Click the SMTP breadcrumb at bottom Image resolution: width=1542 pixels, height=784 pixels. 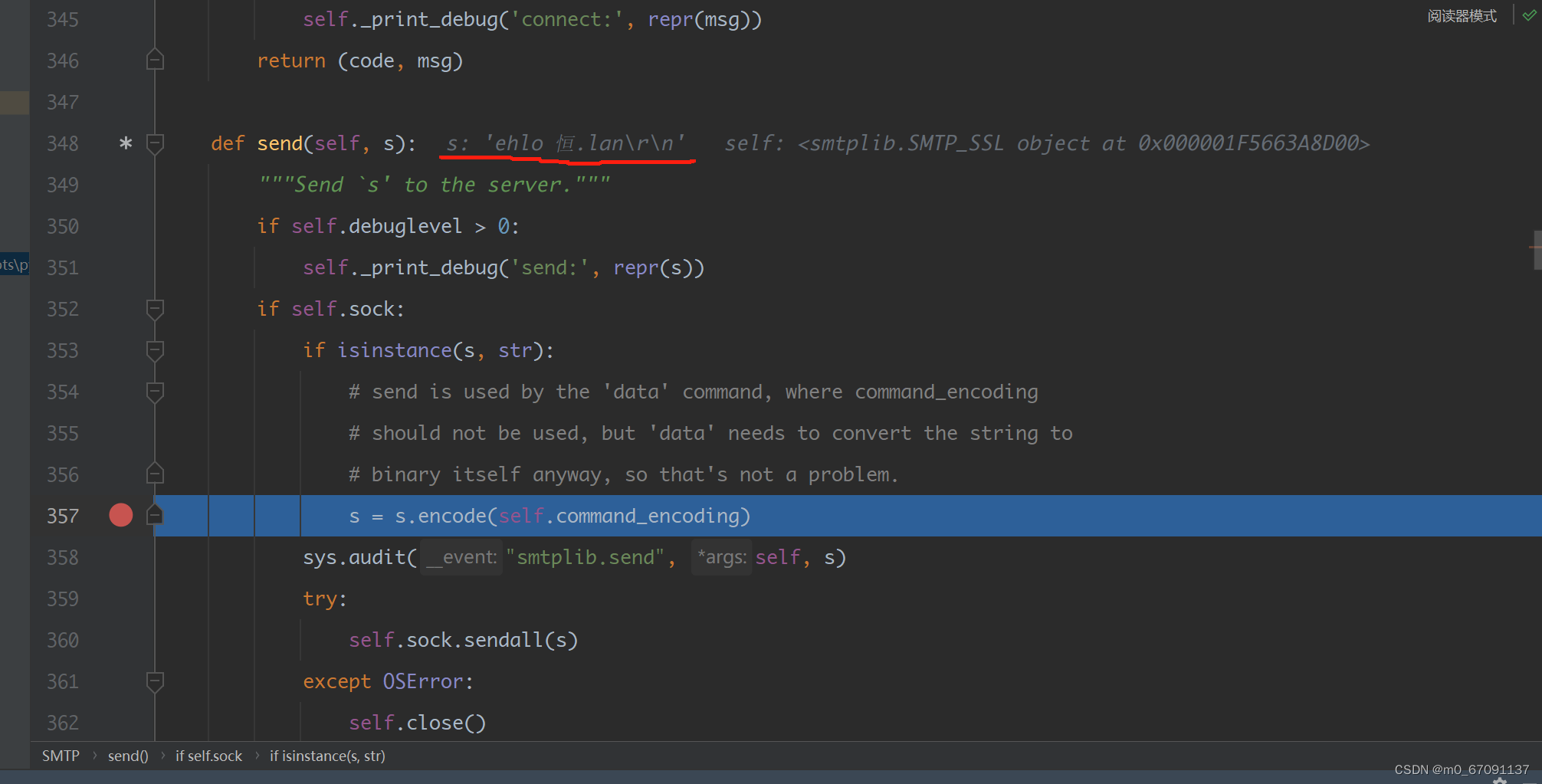tap(61, 756)
